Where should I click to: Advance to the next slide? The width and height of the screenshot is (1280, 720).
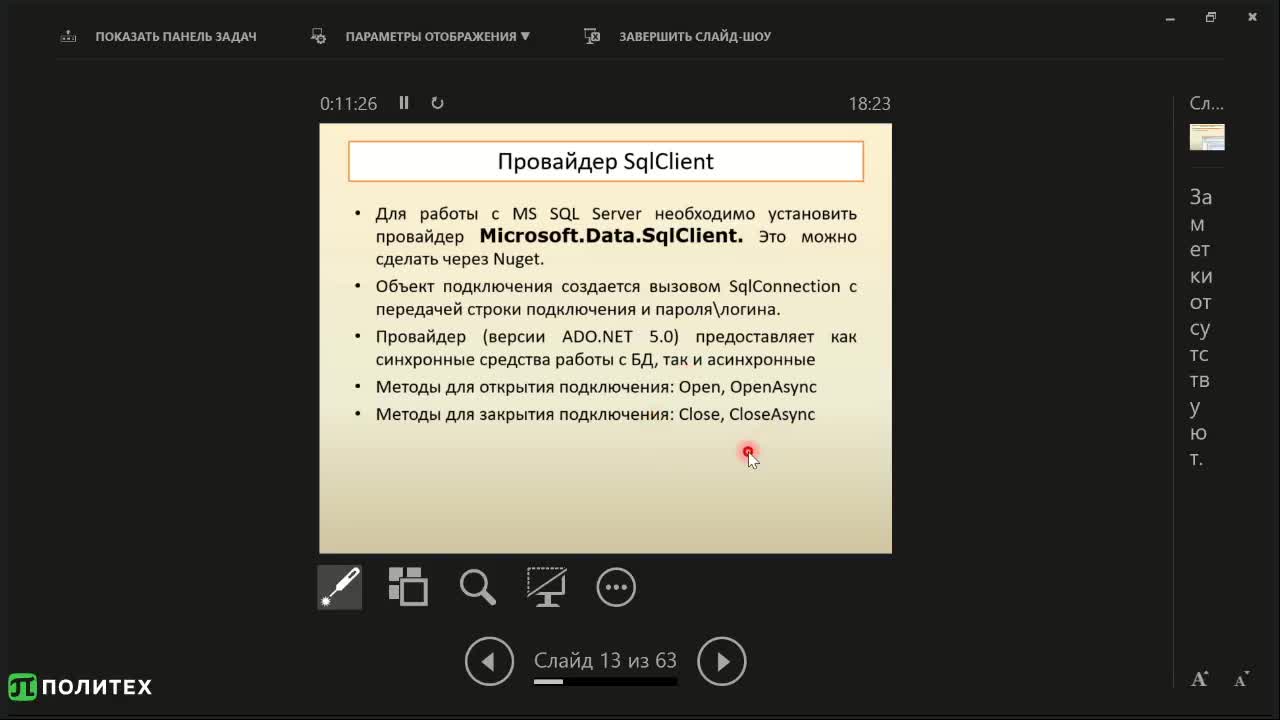pyautogui.click(x=722, y=661)
